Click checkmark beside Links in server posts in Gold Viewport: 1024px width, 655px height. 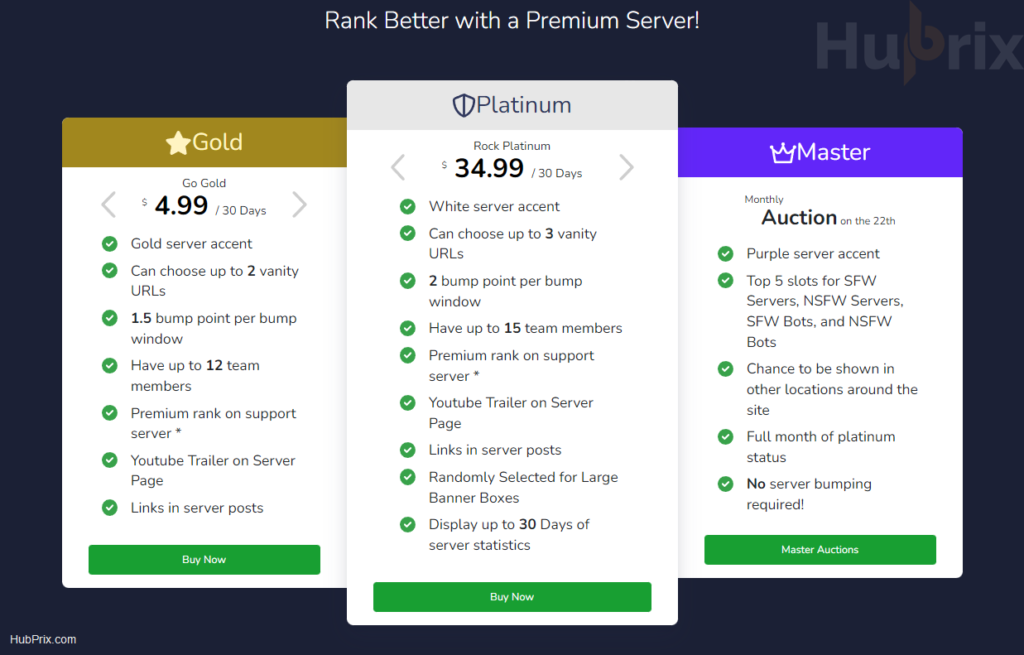click(110, 507)
